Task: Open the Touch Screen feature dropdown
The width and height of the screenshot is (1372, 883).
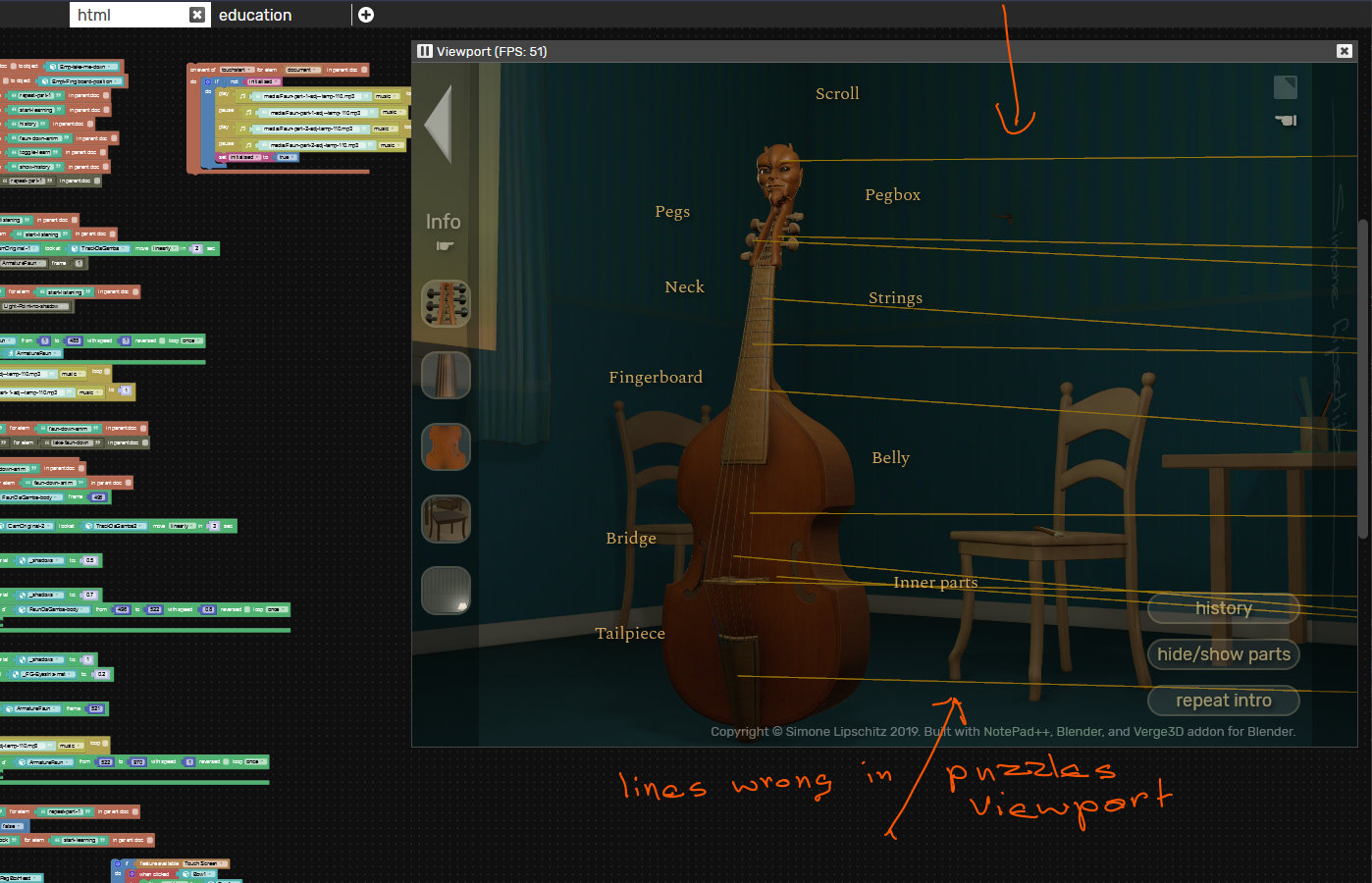Action: coord(204,863)
